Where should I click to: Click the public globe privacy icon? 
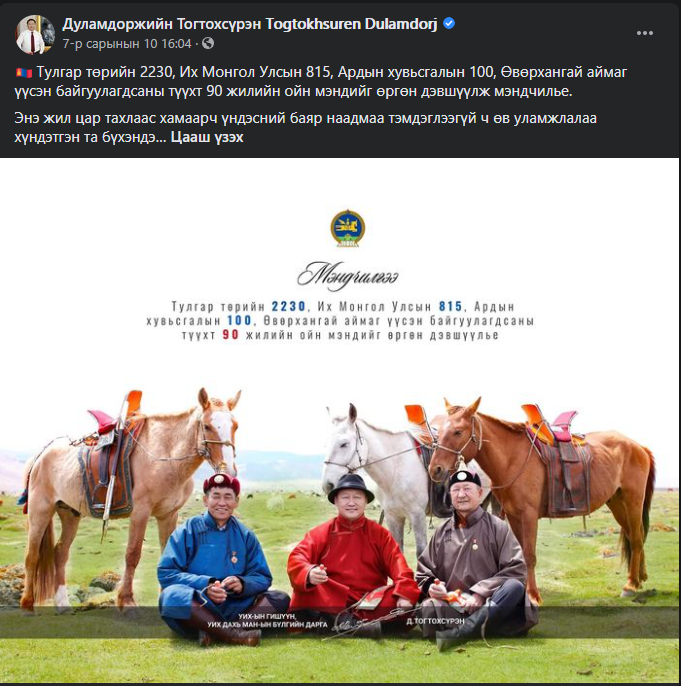[x=208, y=43]
